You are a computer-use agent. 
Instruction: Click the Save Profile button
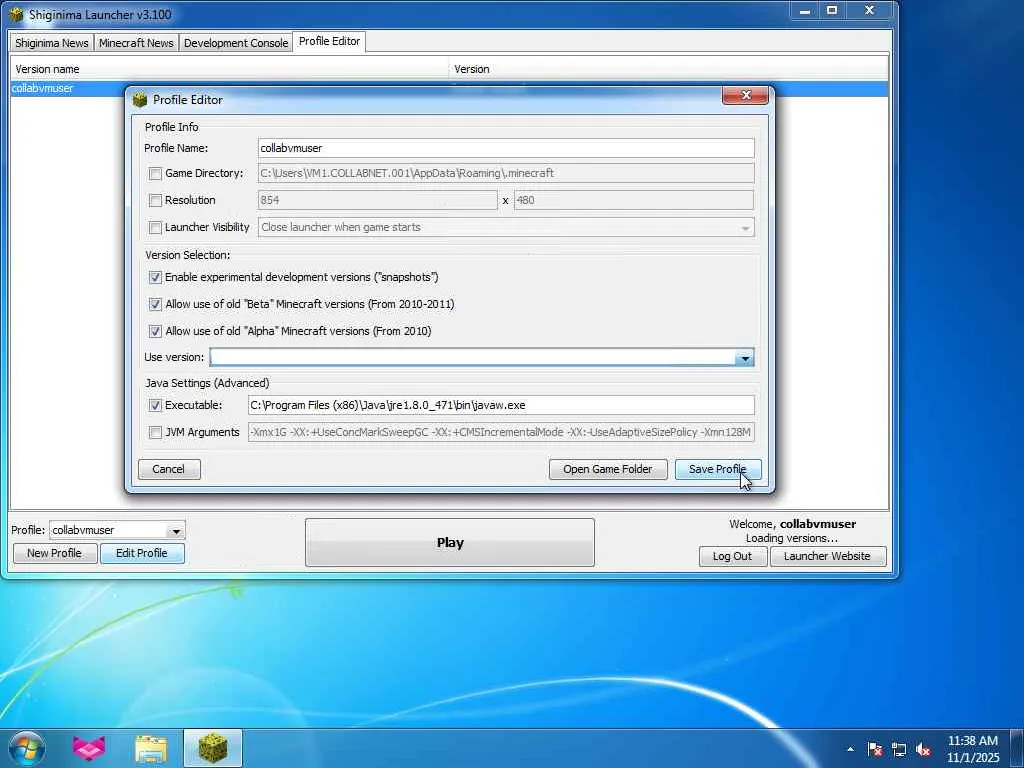(x=717, y=470)
